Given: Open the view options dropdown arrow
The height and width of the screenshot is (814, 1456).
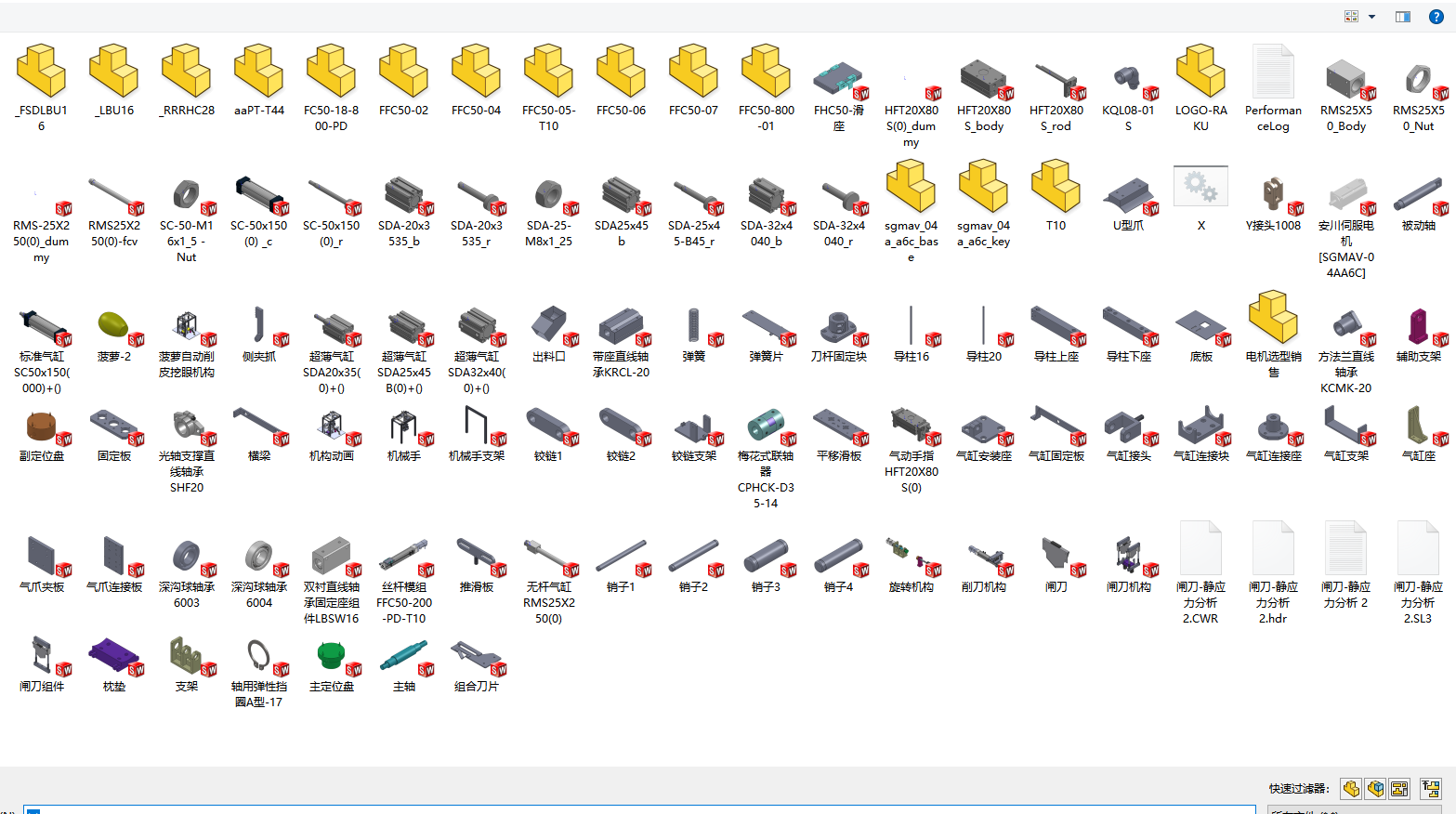Looking at the screenshot, I should pos(1371,17).
